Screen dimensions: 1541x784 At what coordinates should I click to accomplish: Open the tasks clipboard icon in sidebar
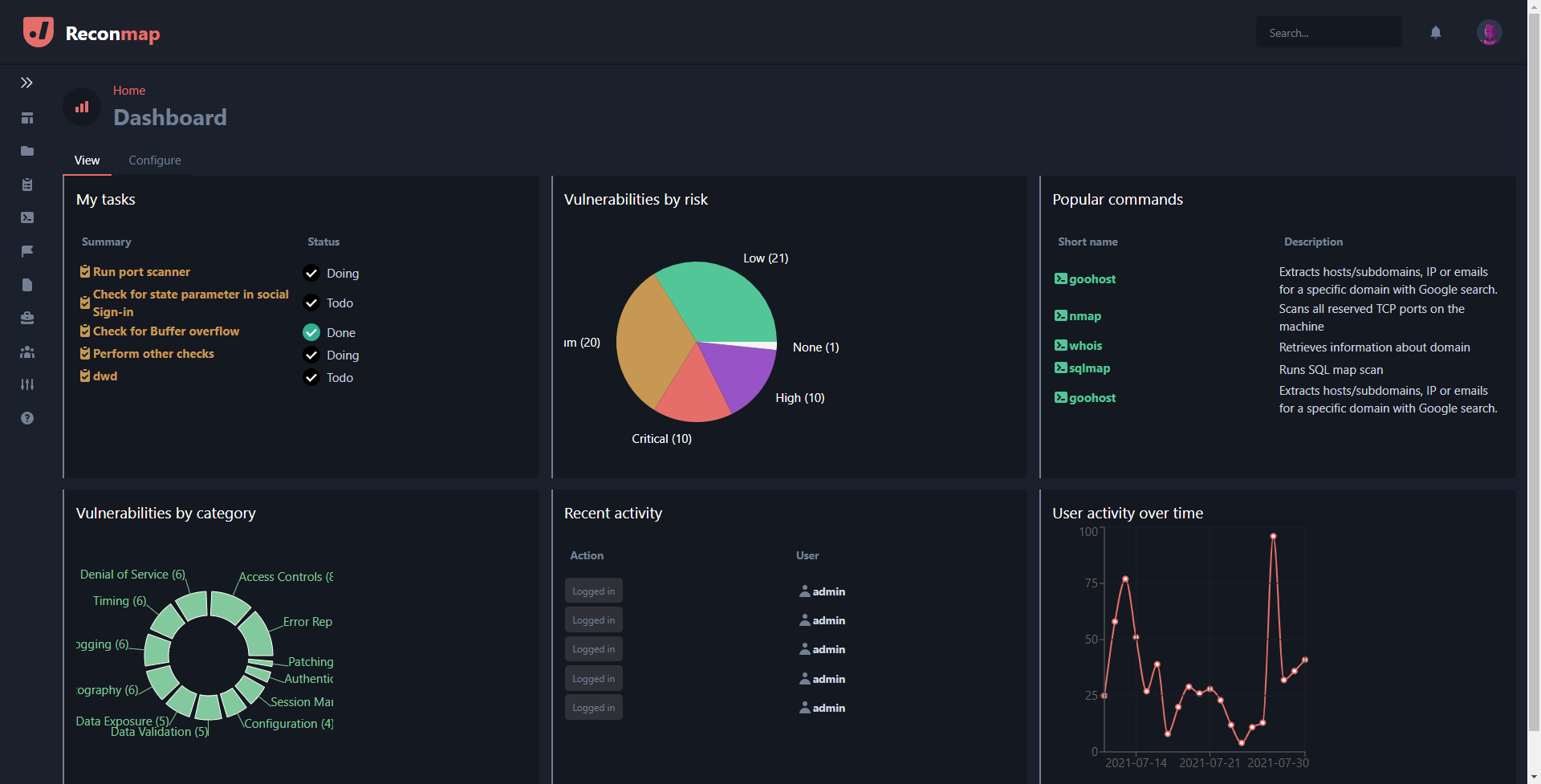27,185
